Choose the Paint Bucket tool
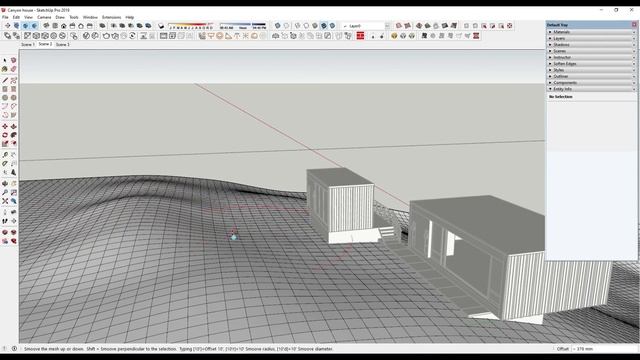The image size is (640, 360). click(5, 69)
